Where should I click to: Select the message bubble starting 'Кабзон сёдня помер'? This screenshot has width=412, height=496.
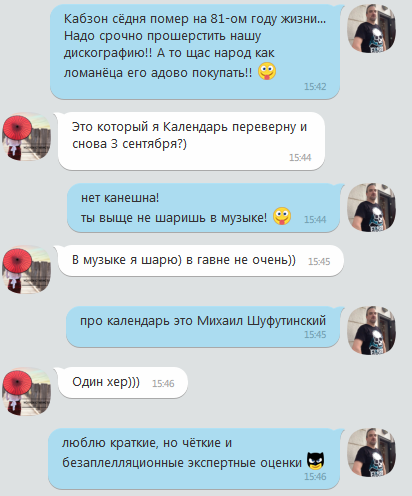[195, 52]
